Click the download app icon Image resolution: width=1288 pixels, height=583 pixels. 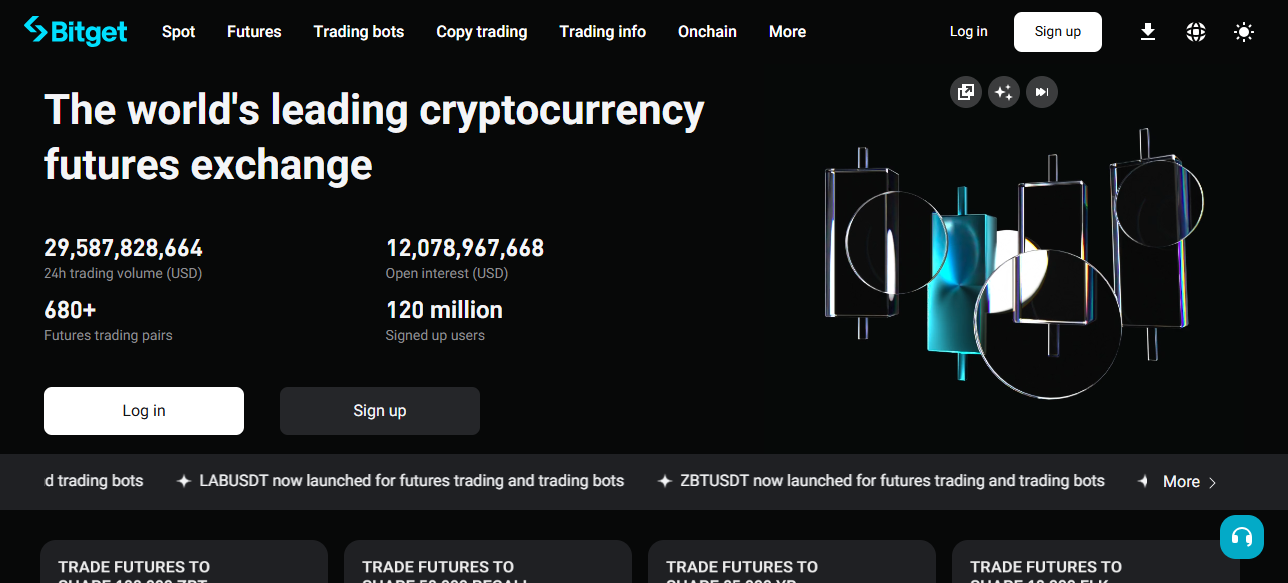click(1148, 32)
